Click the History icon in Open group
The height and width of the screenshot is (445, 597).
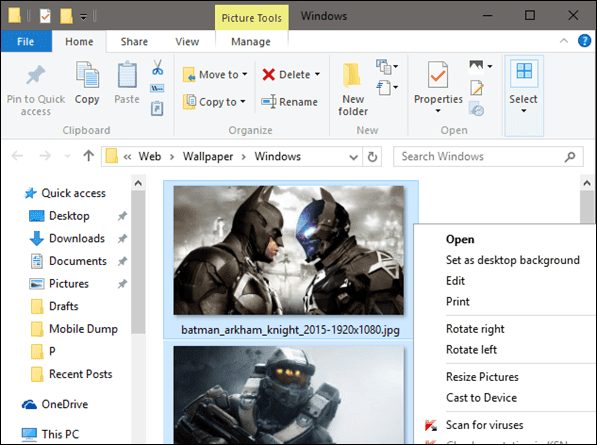pyautogui.click(x=476, y=109)
